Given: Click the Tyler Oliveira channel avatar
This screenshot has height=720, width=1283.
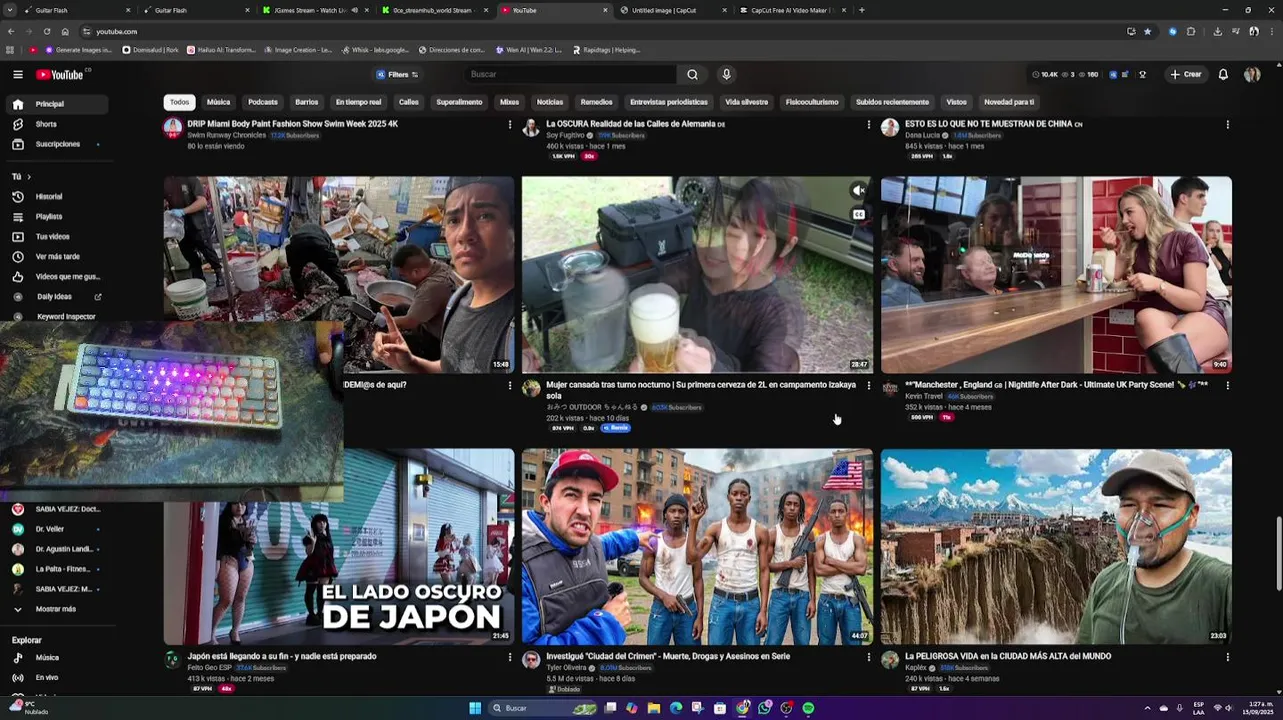Looking at the screenshot, I should tap(531, 660).
